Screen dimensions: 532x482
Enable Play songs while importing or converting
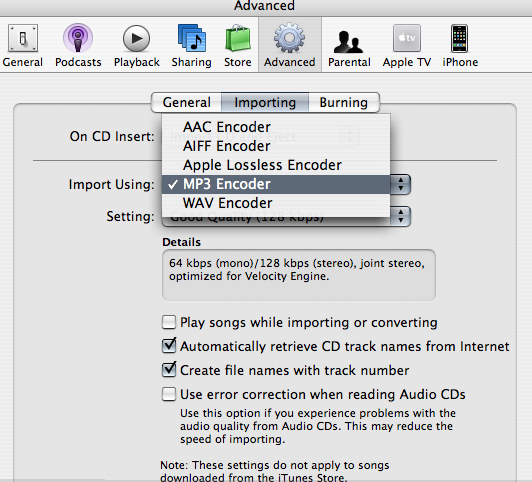click(169, 322)
